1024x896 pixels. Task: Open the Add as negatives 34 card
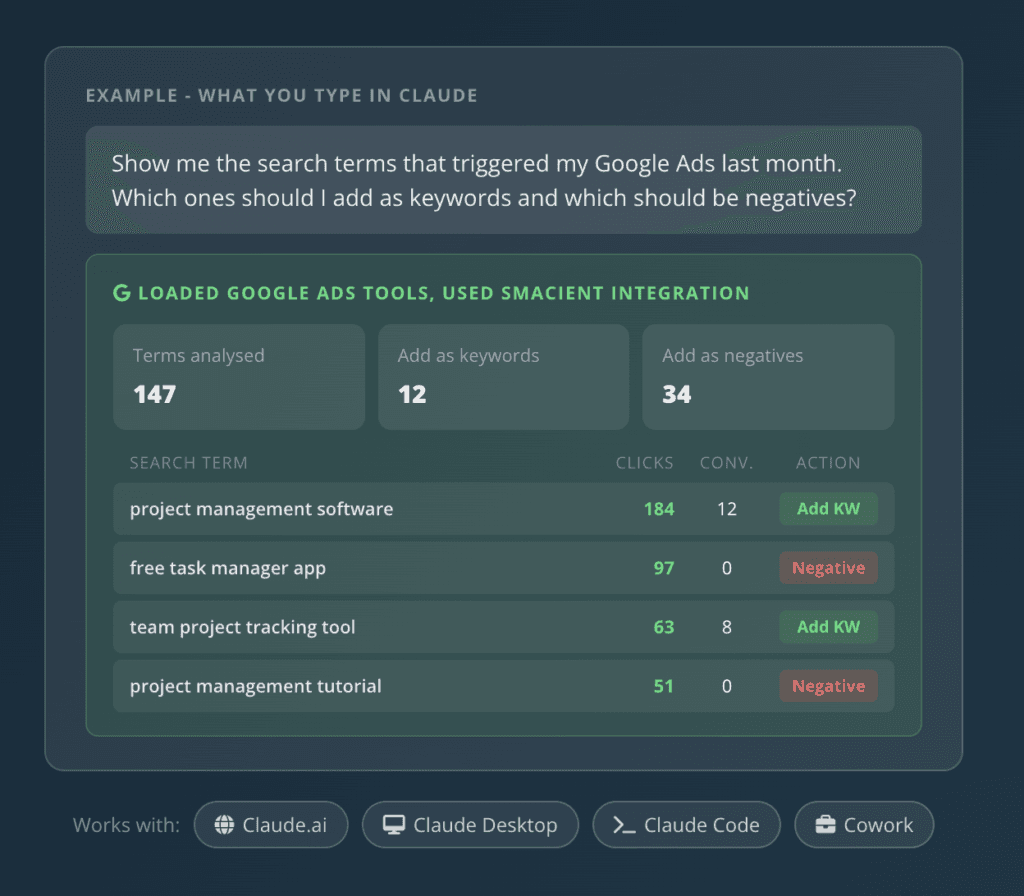point(768,377)
